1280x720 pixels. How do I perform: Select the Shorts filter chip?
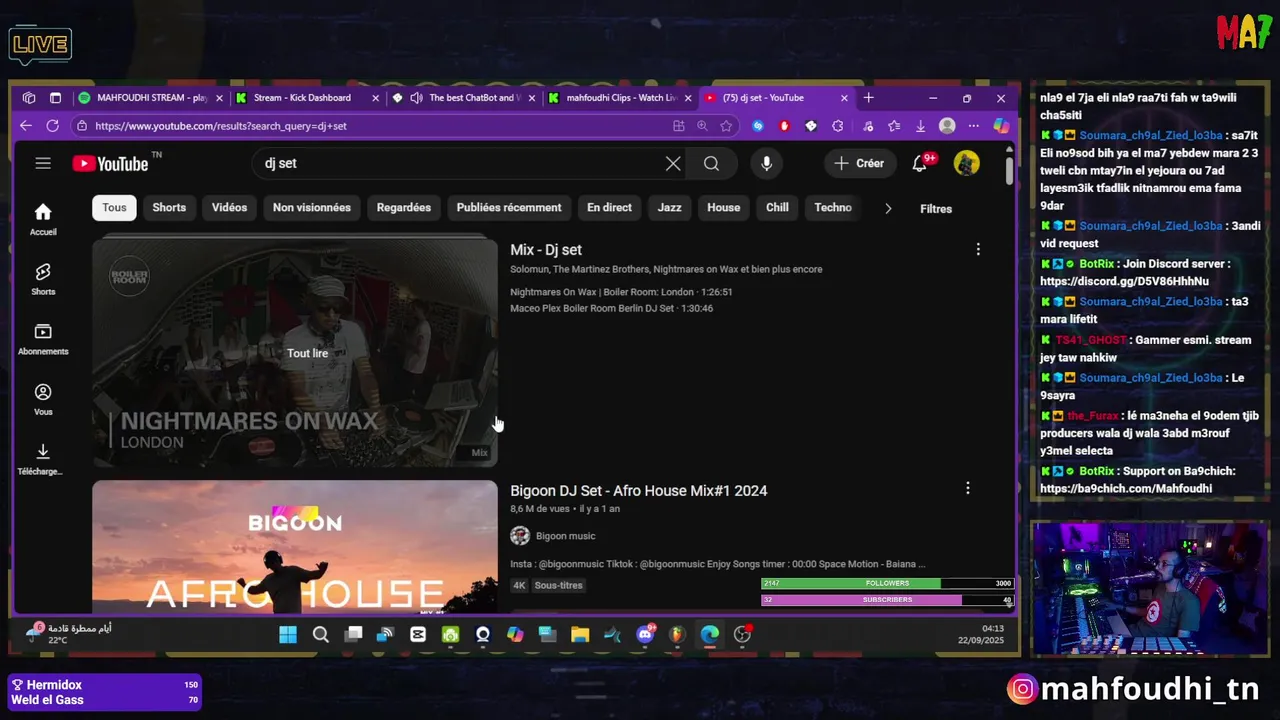point(169,207)
